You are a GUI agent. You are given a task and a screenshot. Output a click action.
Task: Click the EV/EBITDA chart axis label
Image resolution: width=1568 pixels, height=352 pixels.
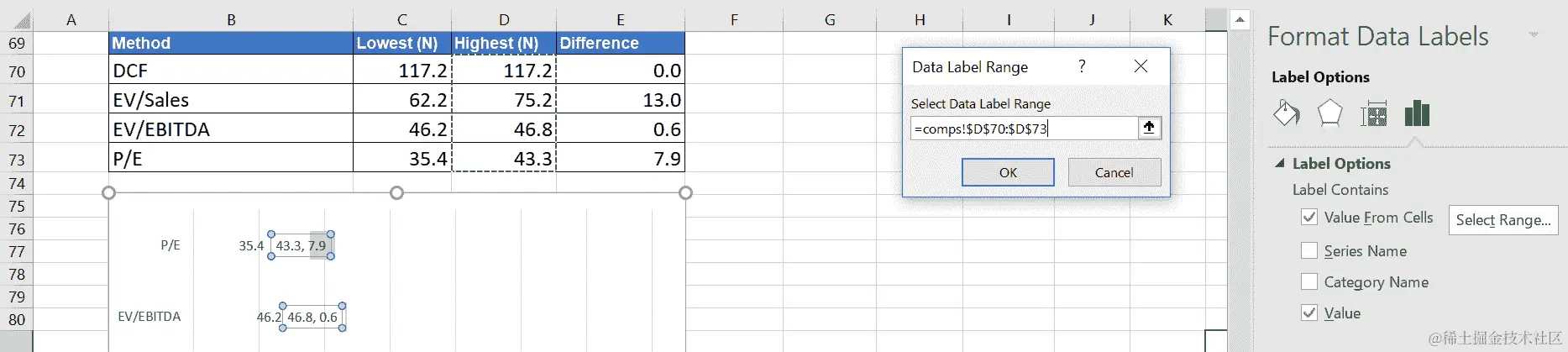pyautogui.click(x=149, y=317)
